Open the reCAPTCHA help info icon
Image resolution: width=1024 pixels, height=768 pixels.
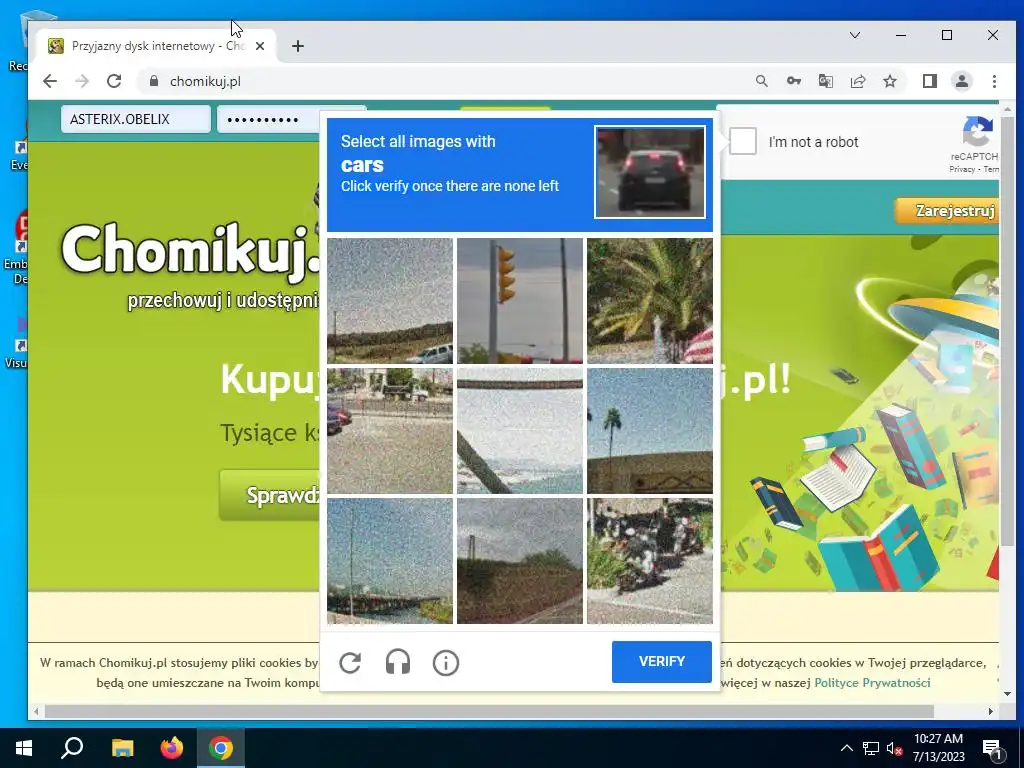point(446,663)
